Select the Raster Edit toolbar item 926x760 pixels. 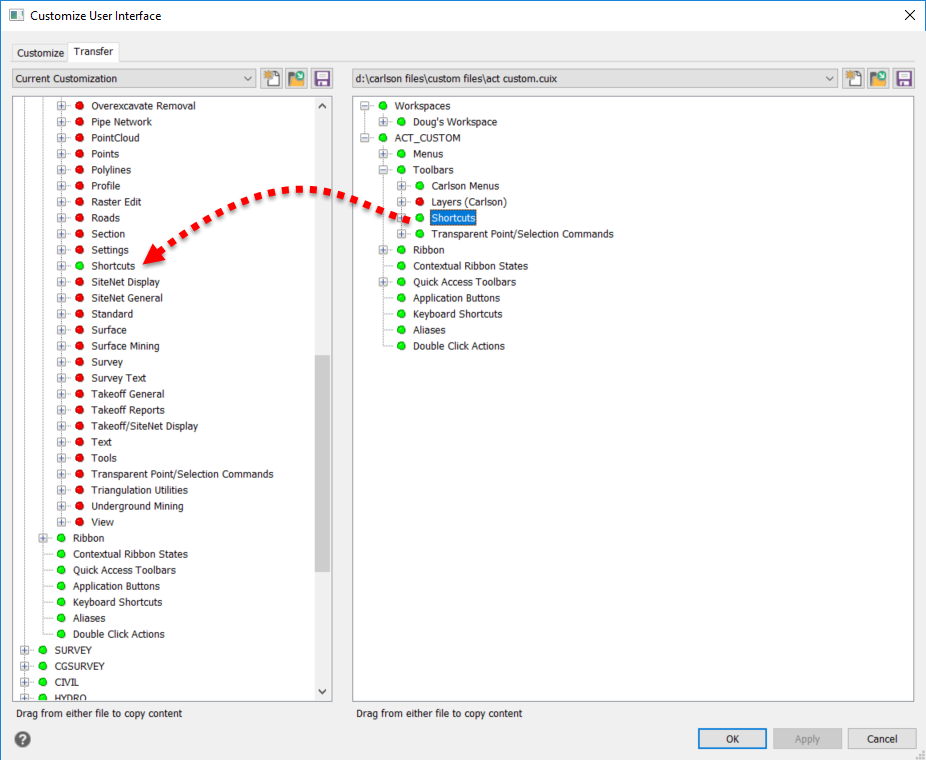pos(116,202)
